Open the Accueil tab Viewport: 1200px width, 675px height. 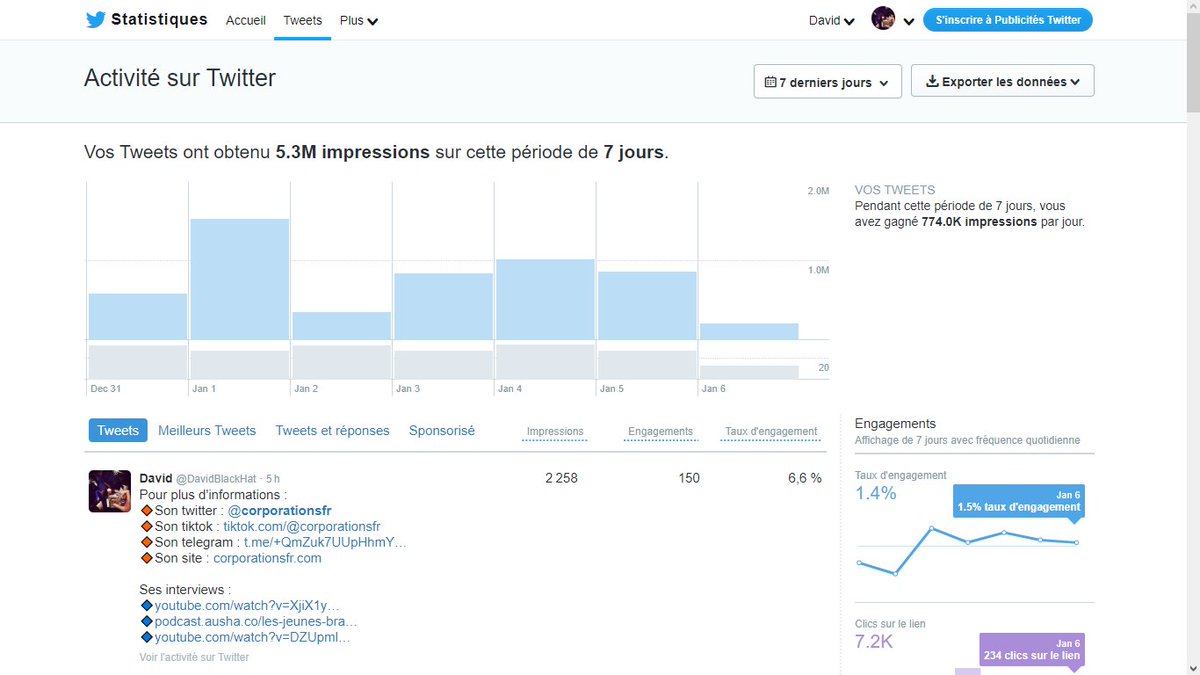(246, 20)
